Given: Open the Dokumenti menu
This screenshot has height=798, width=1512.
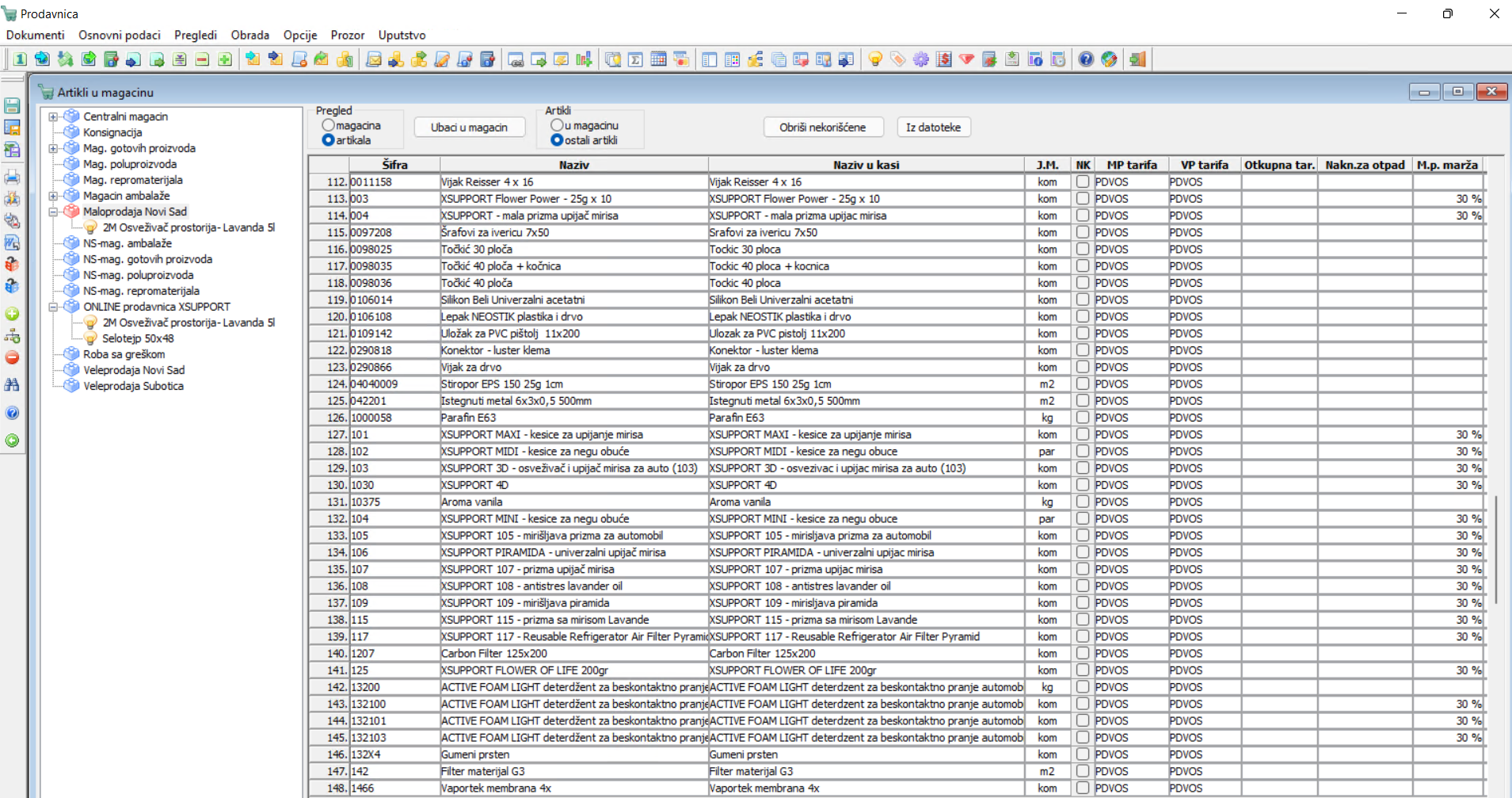Looking at the screenshot, I should pos(36,35).
